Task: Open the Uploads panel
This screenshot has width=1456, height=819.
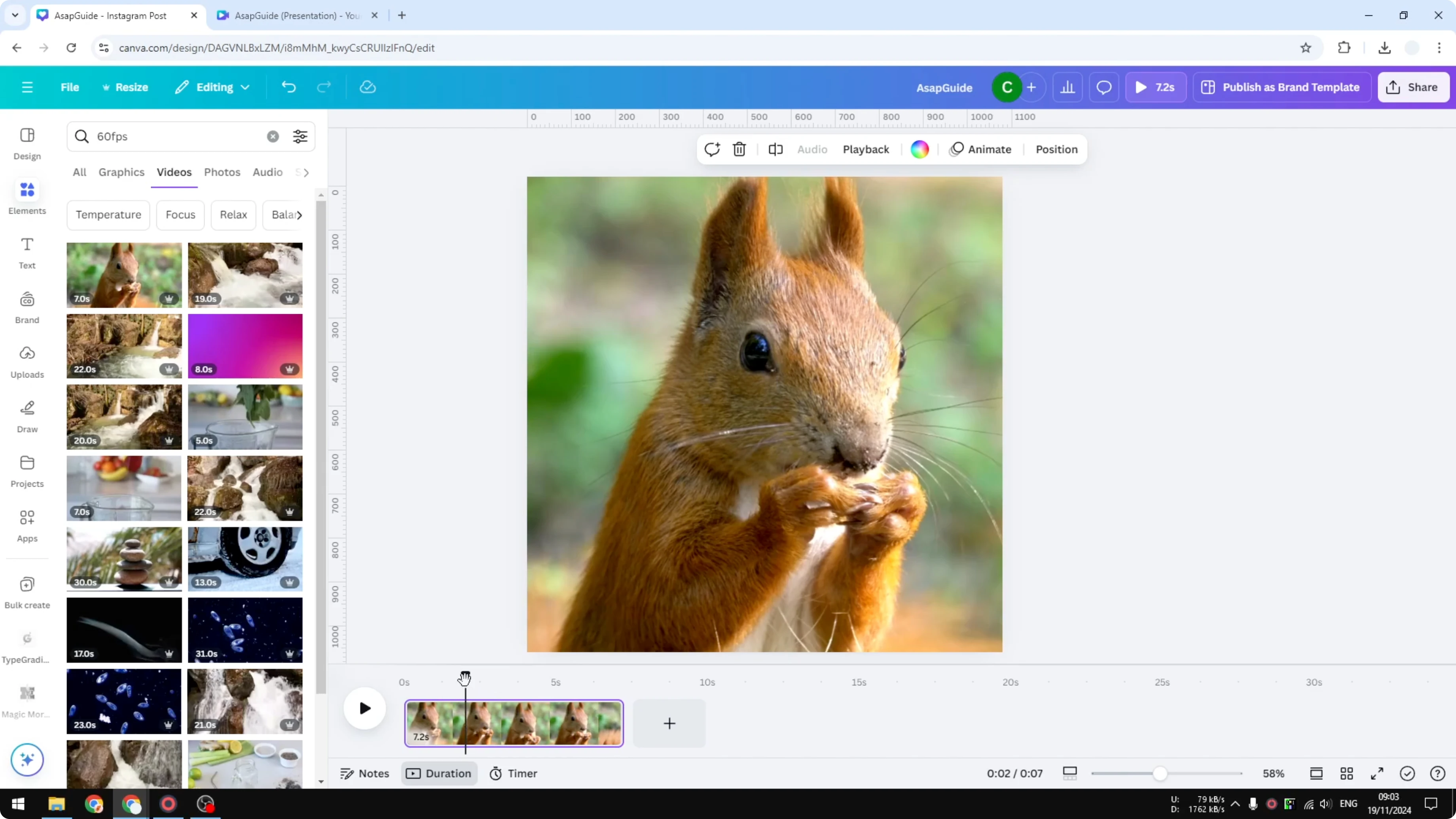Action: (x=27, y=362)
